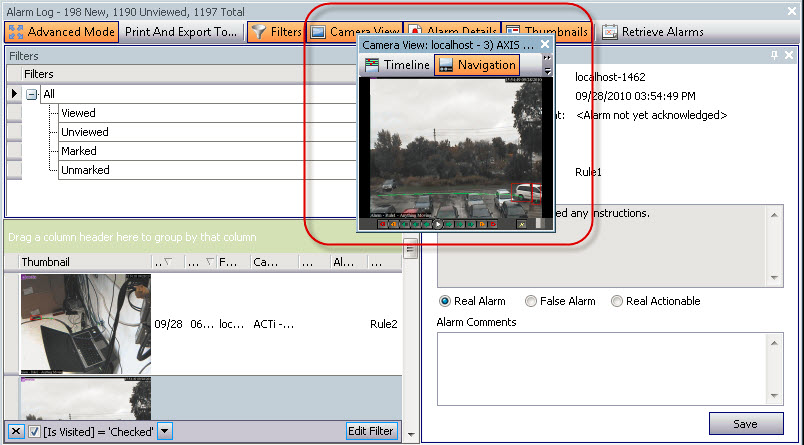804x445 pixels.
Task: Click the 09/28 date cell
Action: pyautogui.click(x=168, y=324)
